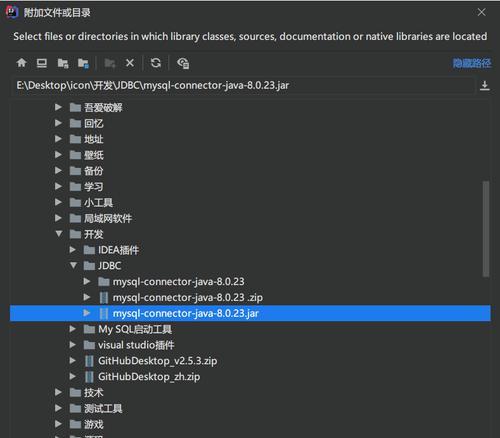This screenshot has width=500, height=438.
Task: Collapse the 开发 folder
Action: (x=59, y=234)
